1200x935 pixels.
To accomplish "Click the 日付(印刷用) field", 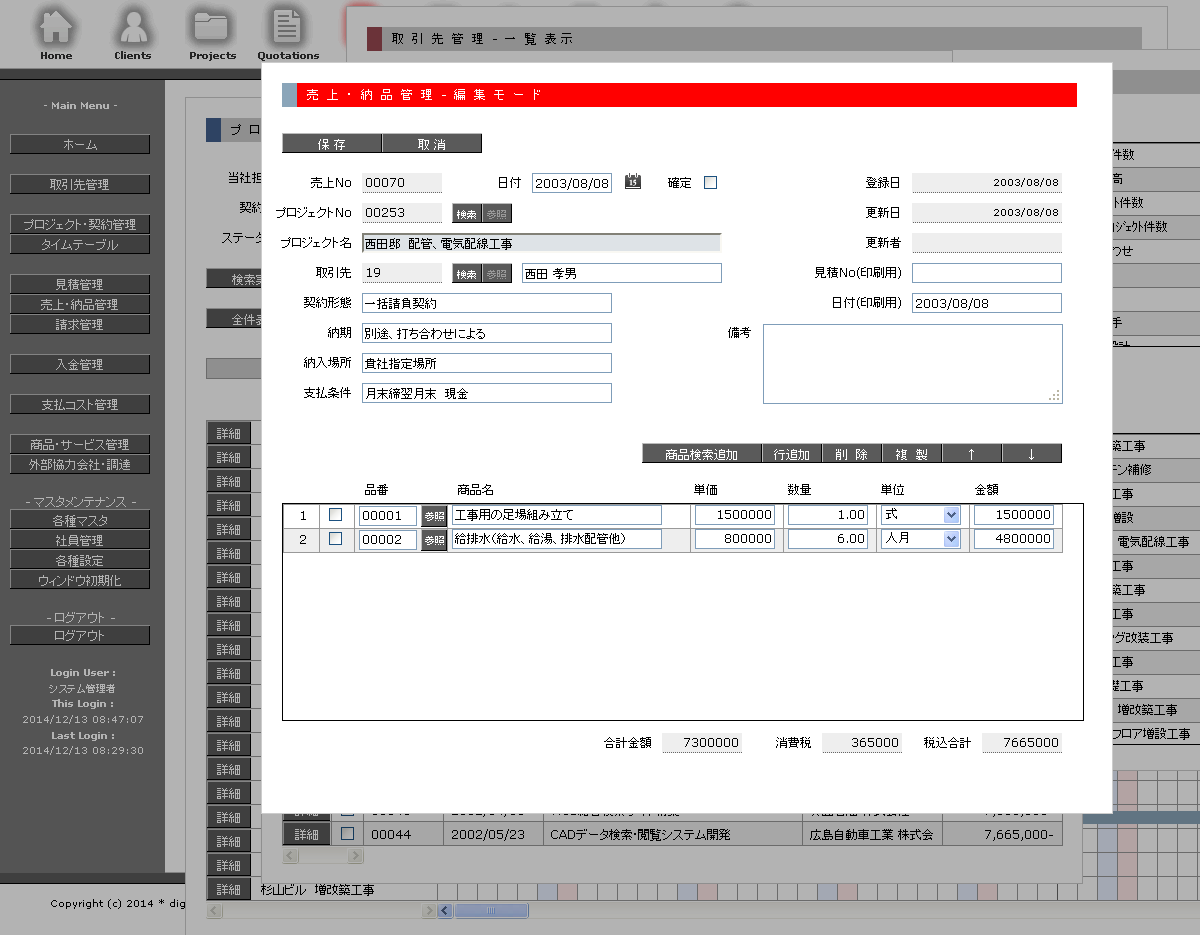I will click(987, 303).
